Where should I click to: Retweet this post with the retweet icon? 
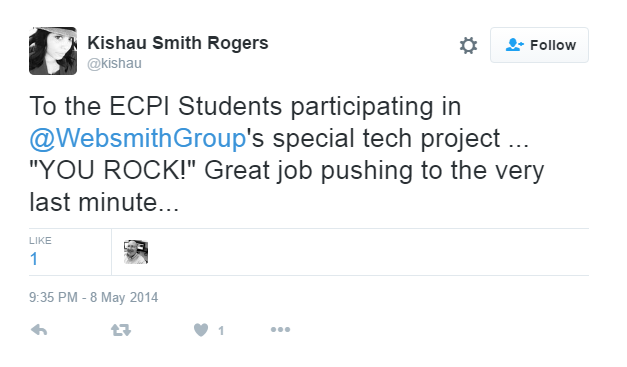pos(121,330)
